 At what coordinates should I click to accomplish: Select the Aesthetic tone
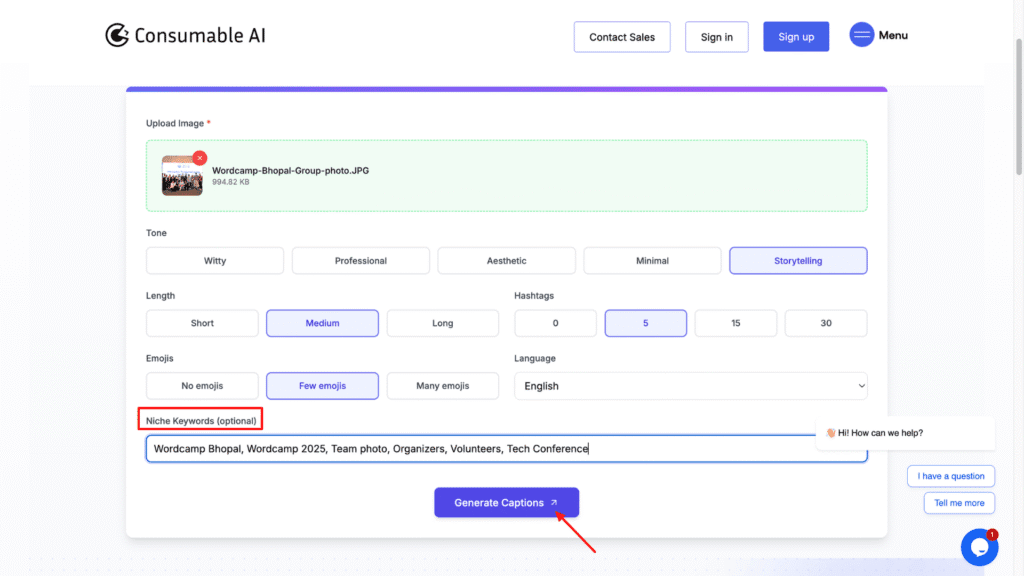[x=506, y=261]
